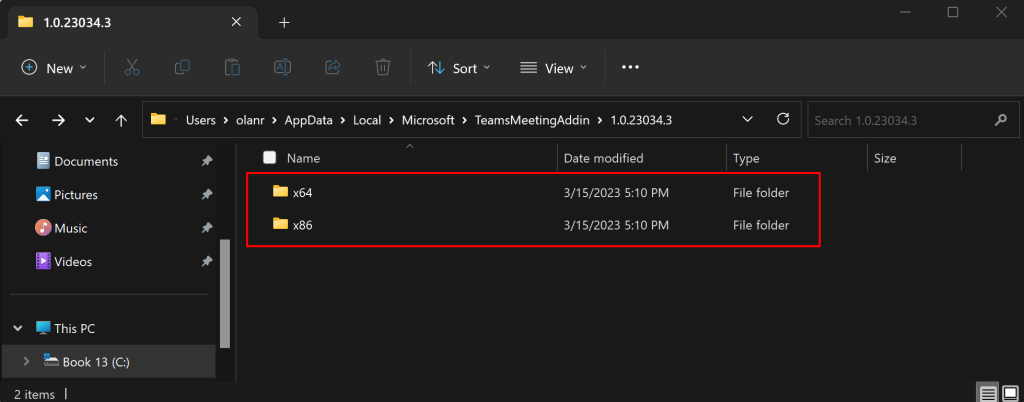Click the Rename icon in toolbar
Screen dimensions: 1024x402
[x=282, y=68]
